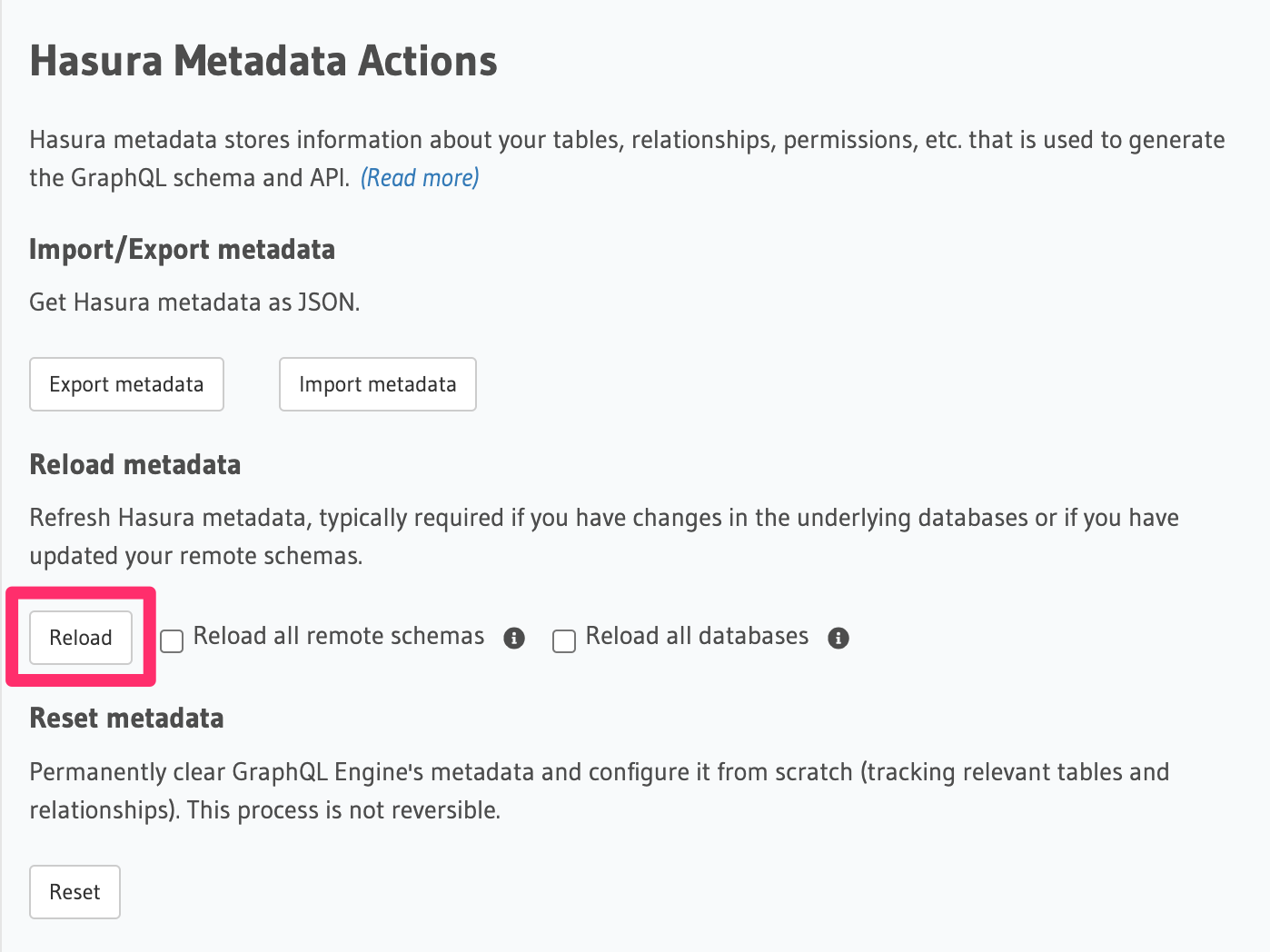Click the Export metadata button
Screen dimensions: 1270x952
coord(126,384)
